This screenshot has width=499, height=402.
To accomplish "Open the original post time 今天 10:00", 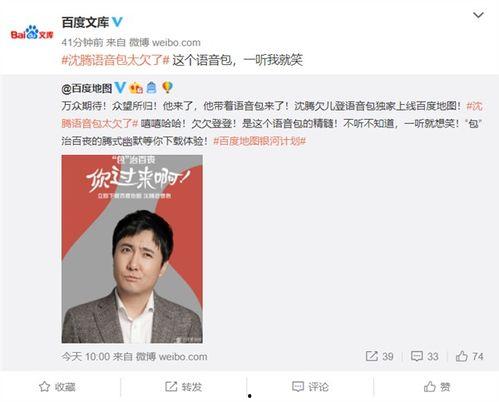I will pyautogui.click(x=86, y=357).
